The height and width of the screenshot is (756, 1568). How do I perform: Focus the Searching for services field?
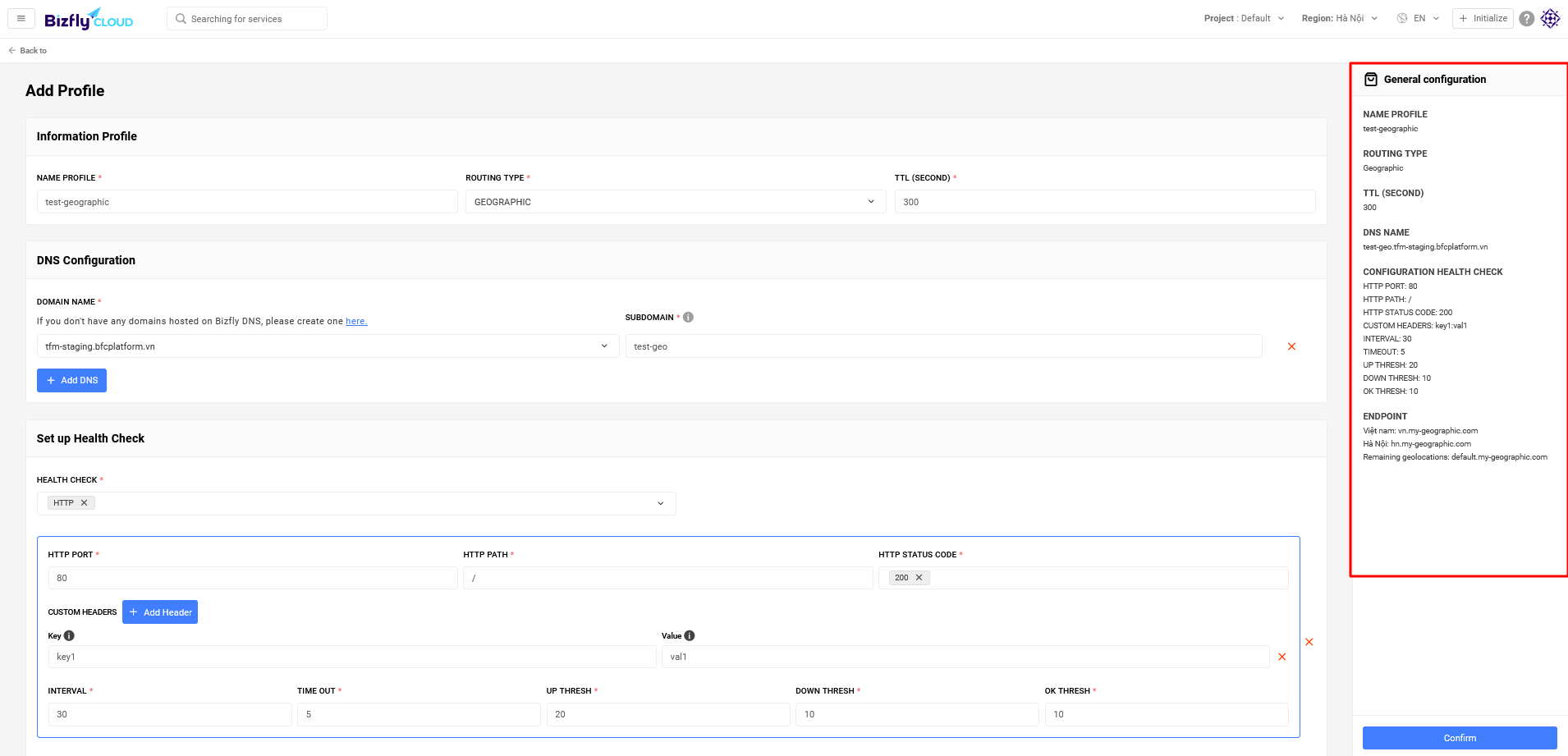[247, 19]
